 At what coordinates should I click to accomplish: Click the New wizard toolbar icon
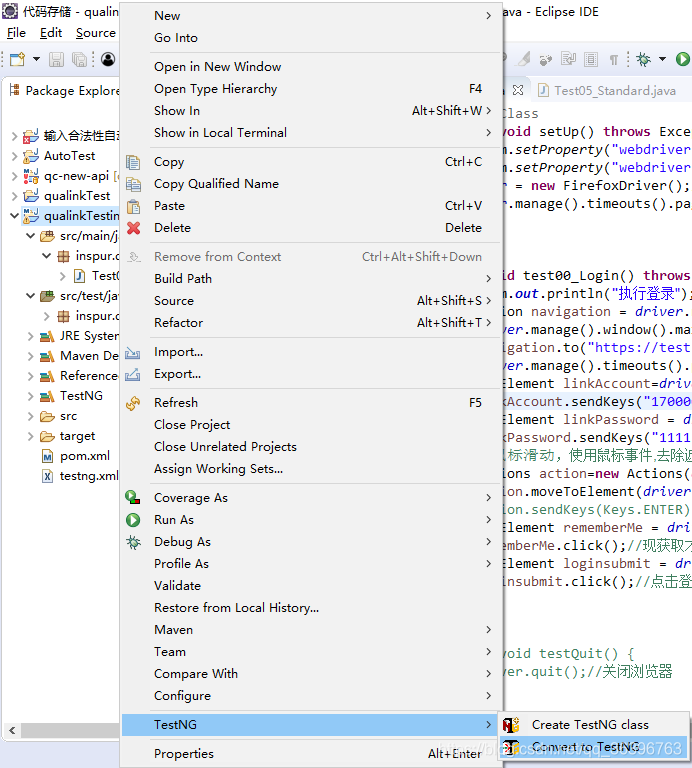click(18, 59)
